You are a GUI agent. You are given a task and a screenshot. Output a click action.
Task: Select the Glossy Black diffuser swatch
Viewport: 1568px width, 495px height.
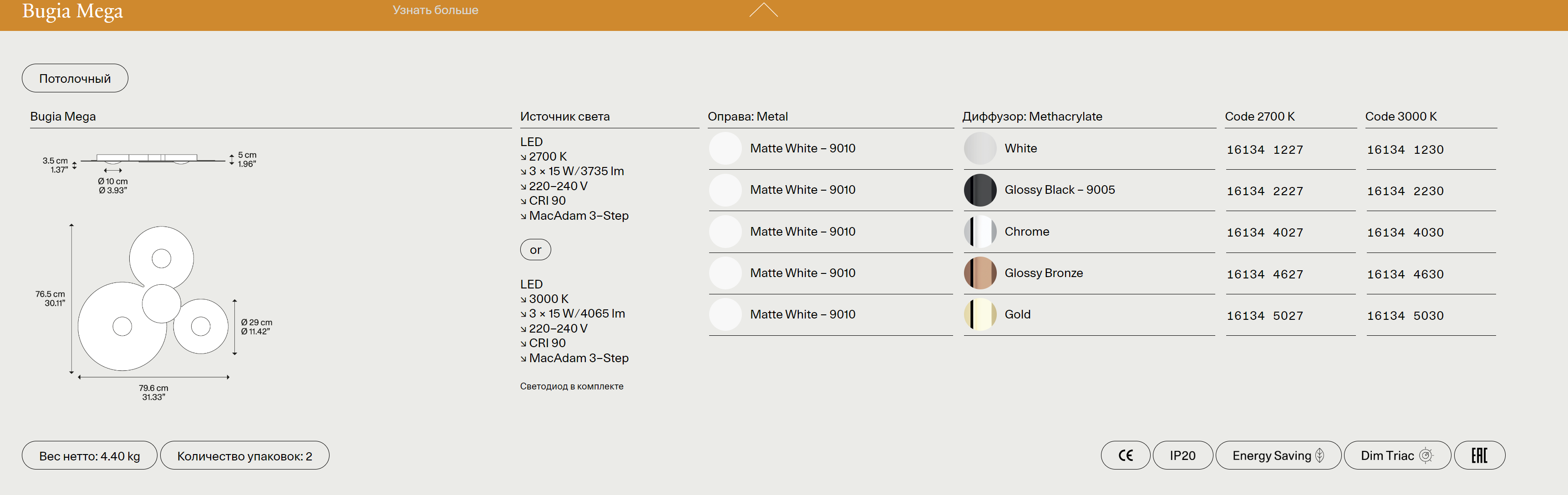click(980, 190)
